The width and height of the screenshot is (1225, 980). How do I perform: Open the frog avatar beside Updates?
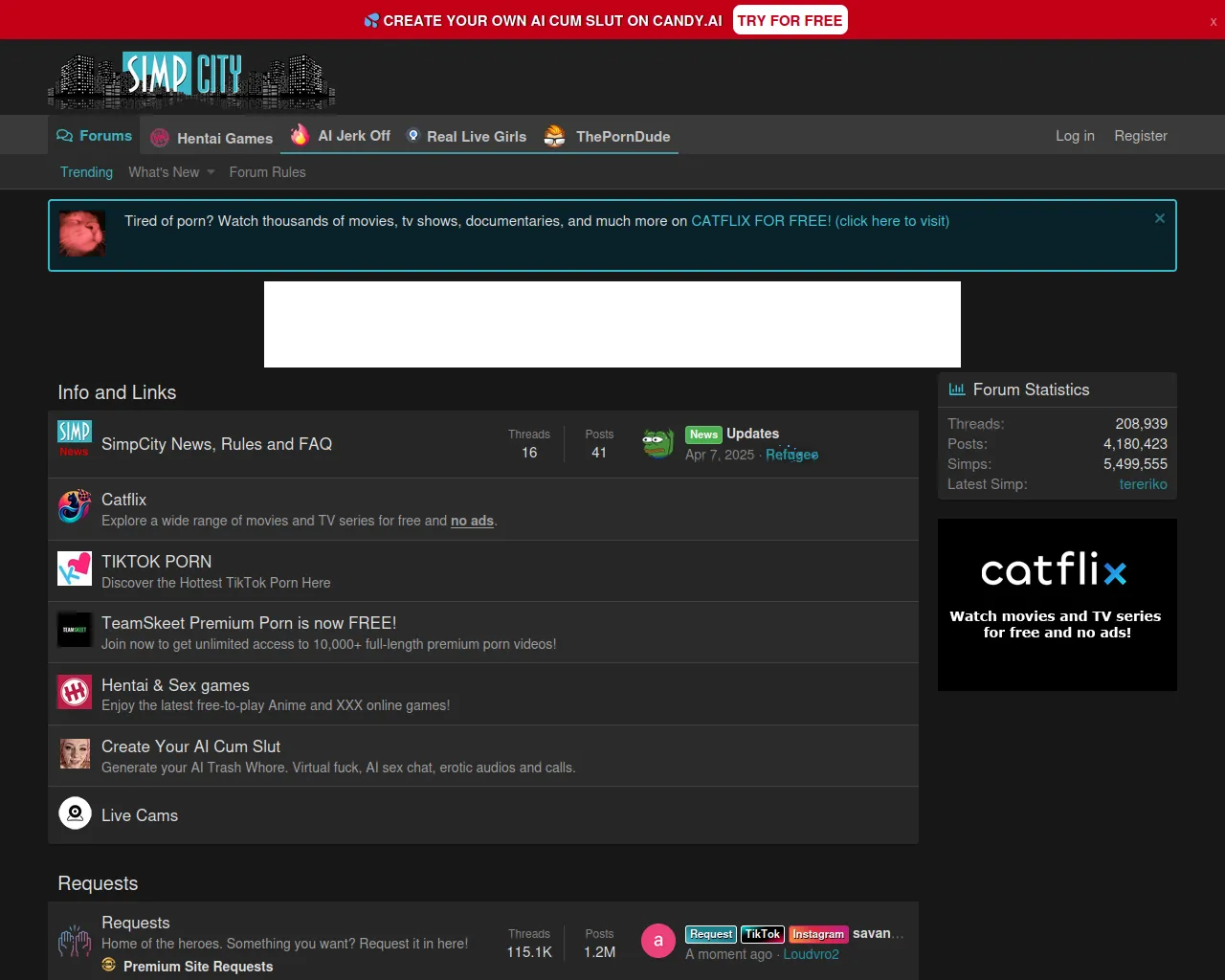(657, 443)
